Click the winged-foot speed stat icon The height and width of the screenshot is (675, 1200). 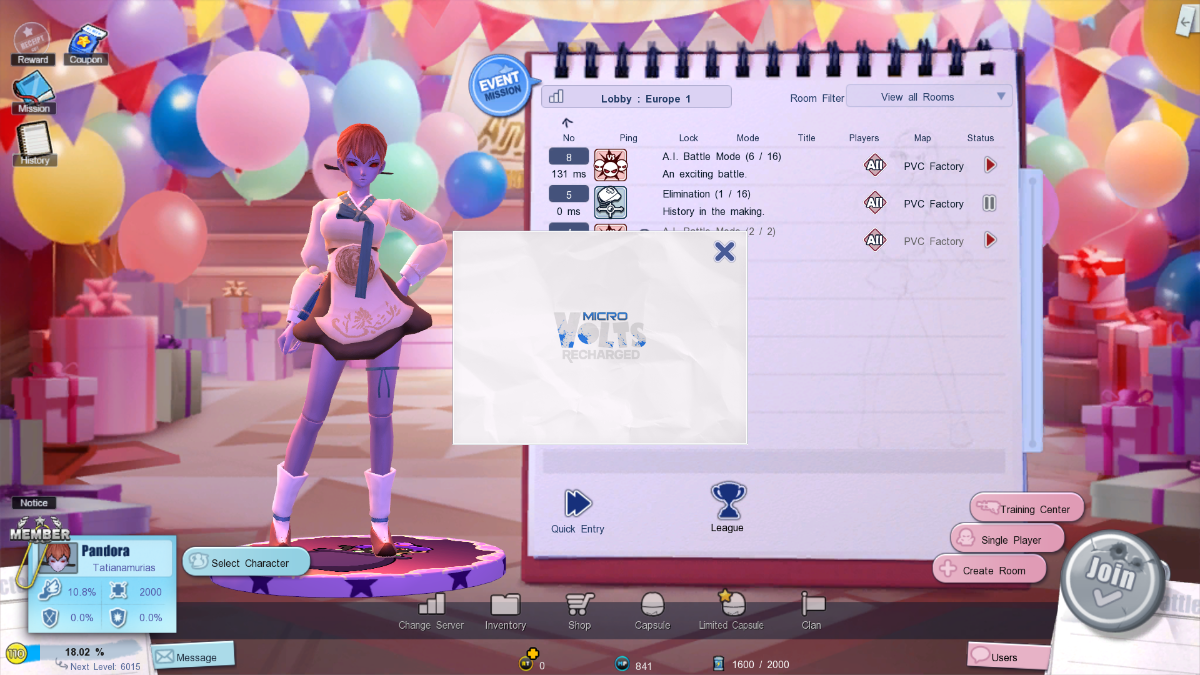[50, 591]
